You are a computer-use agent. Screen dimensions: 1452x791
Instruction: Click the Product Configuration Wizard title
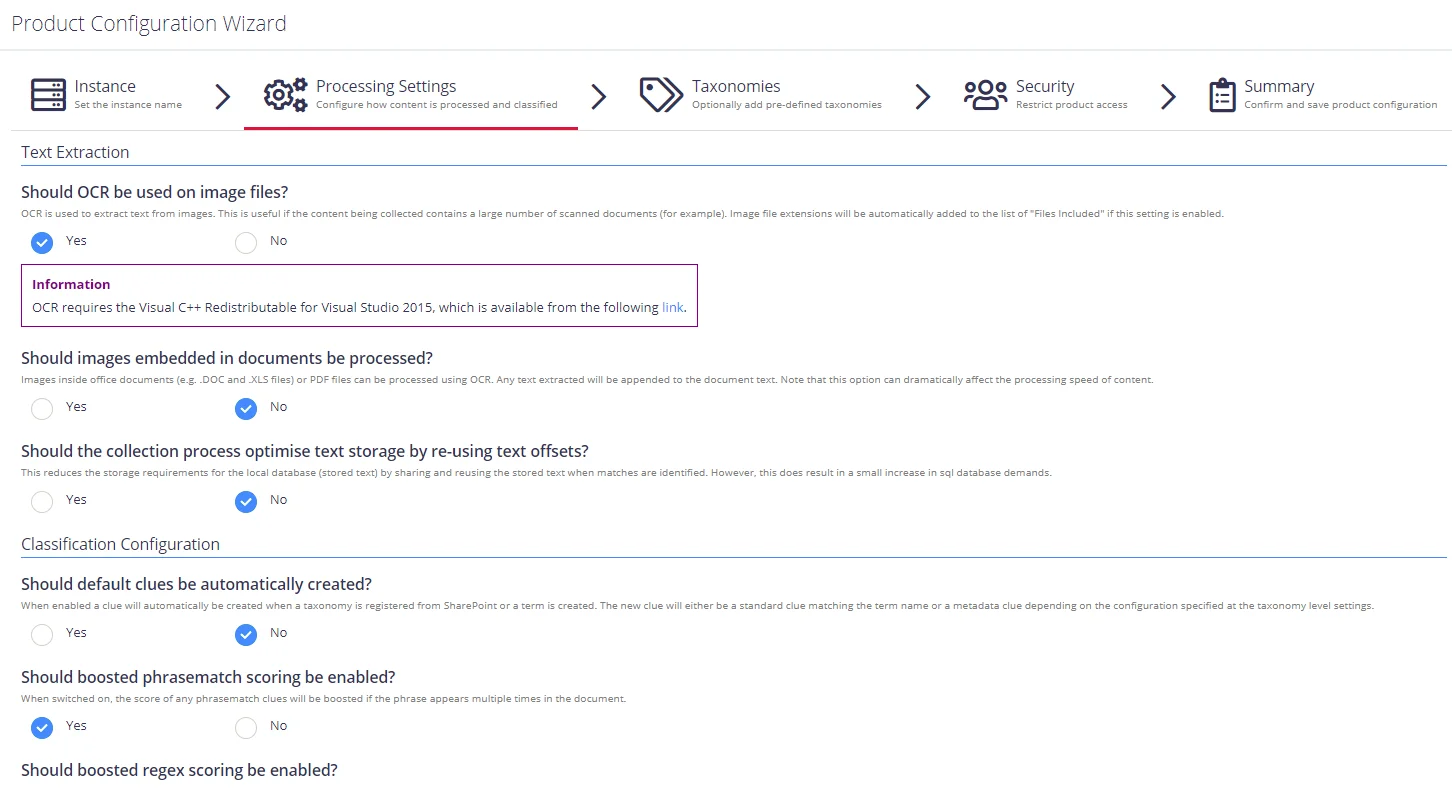149,23
